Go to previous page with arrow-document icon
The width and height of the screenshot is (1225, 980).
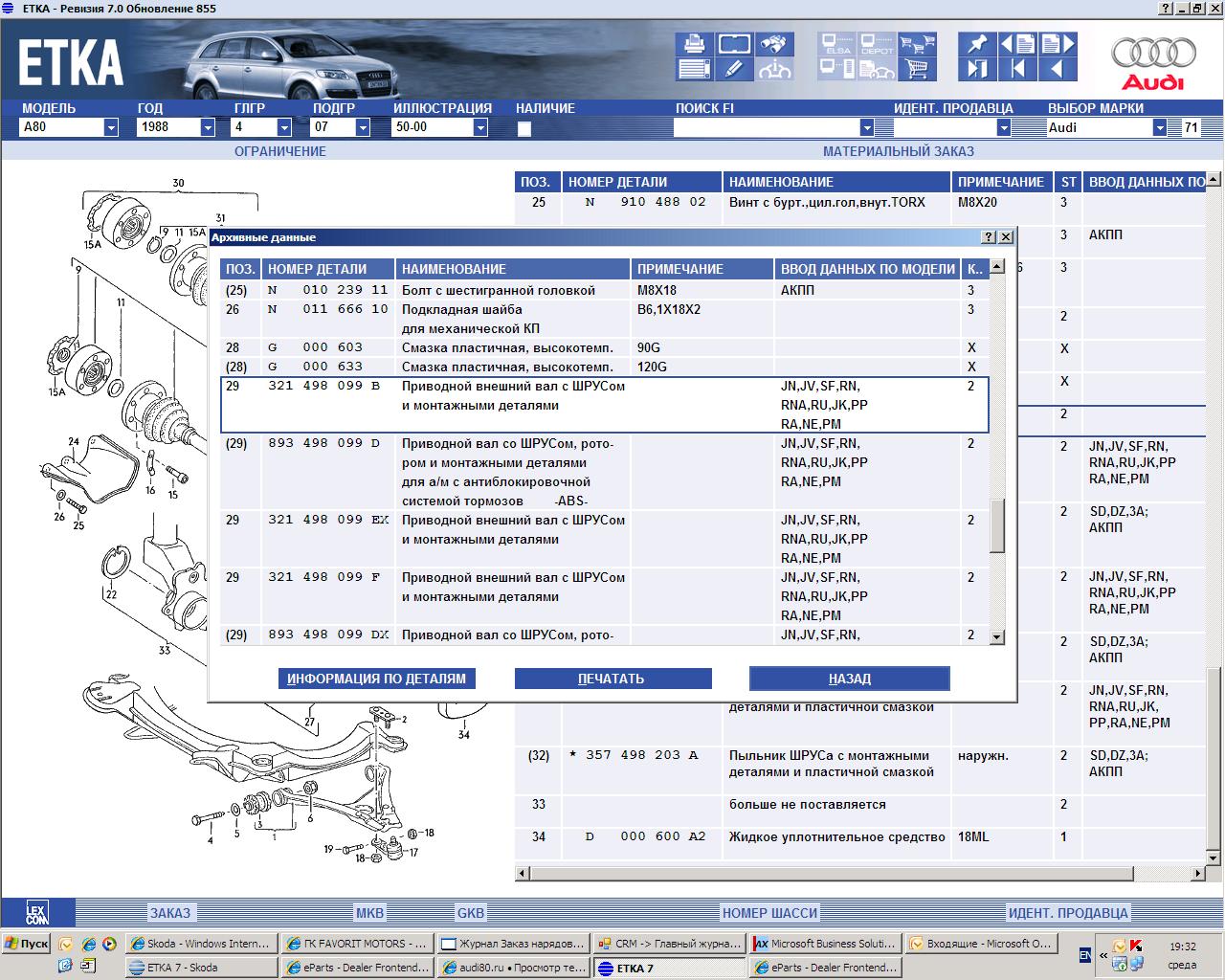pyautogui.click(x=1017, y=44)
